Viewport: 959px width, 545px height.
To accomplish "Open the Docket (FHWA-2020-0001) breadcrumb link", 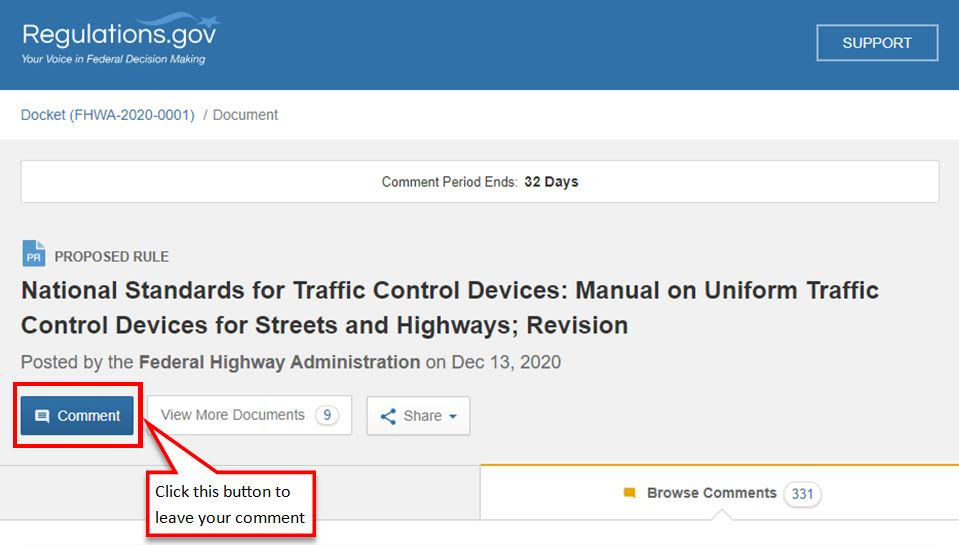I will [108, 115].
